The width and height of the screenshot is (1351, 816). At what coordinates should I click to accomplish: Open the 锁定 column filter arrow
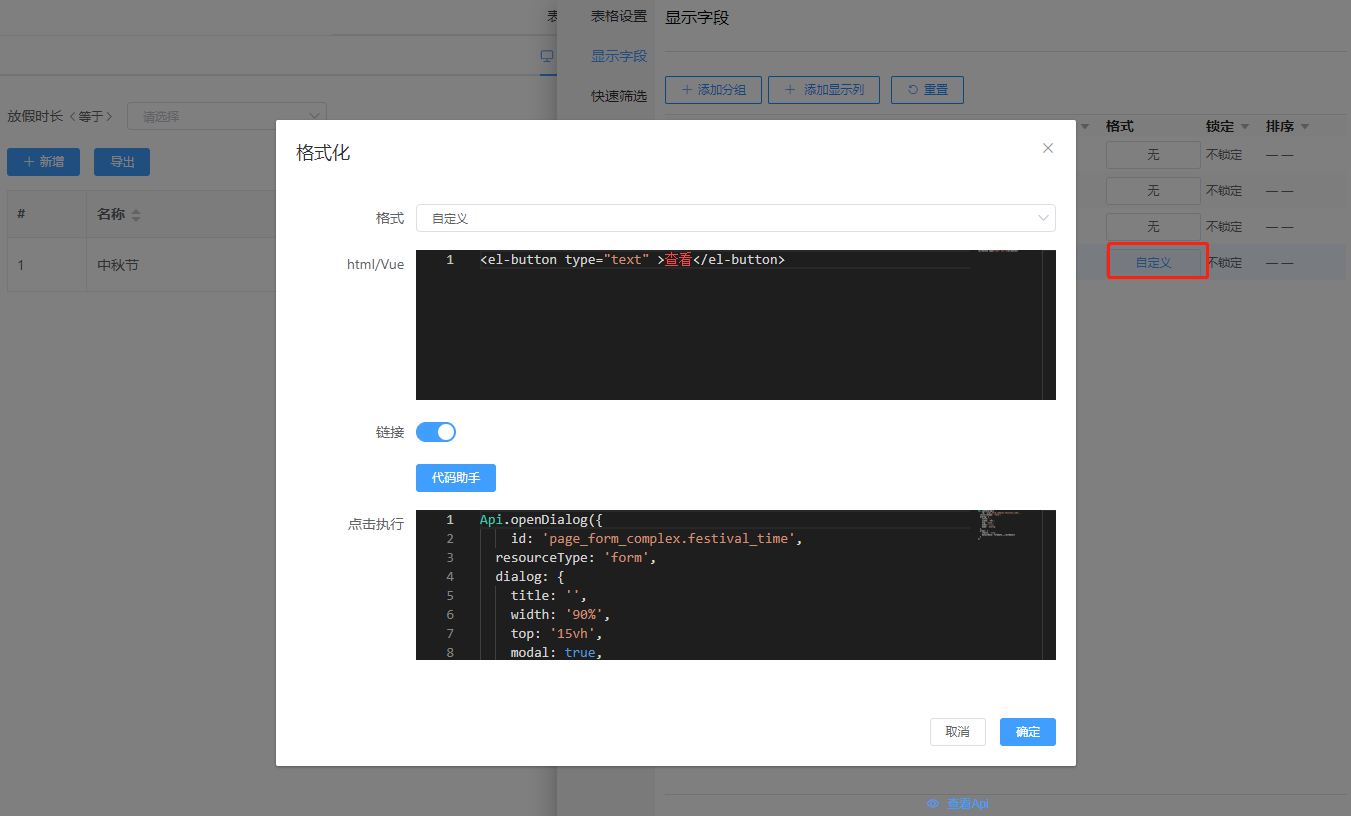[x=1245, y=127]
